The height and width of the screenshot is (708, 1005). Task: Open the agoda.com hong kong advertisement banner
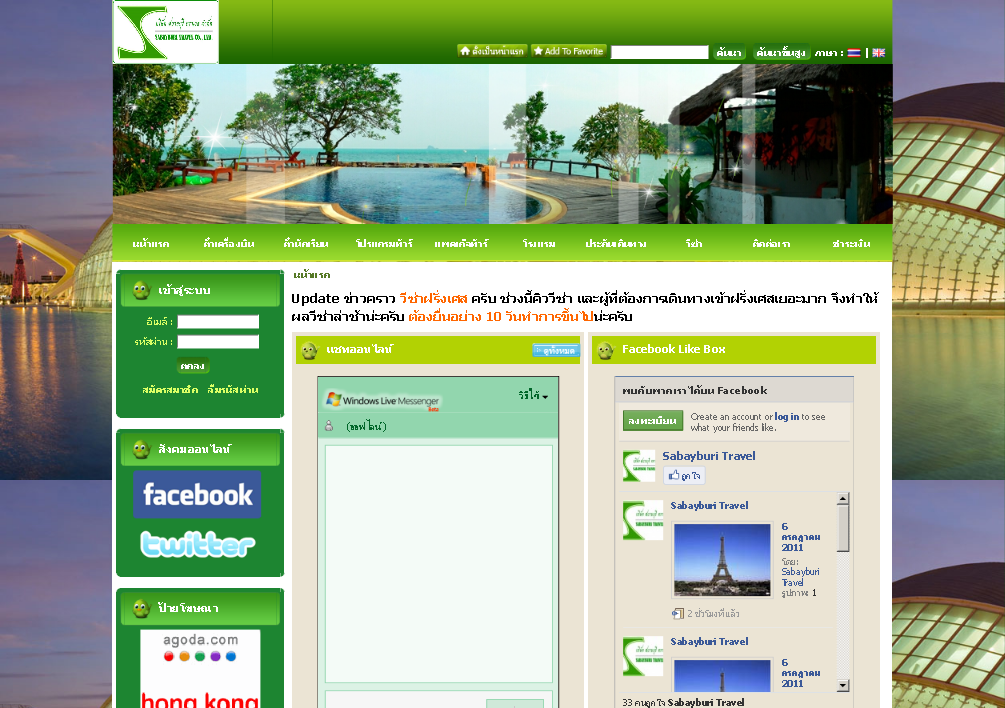[x=200, y=669]
